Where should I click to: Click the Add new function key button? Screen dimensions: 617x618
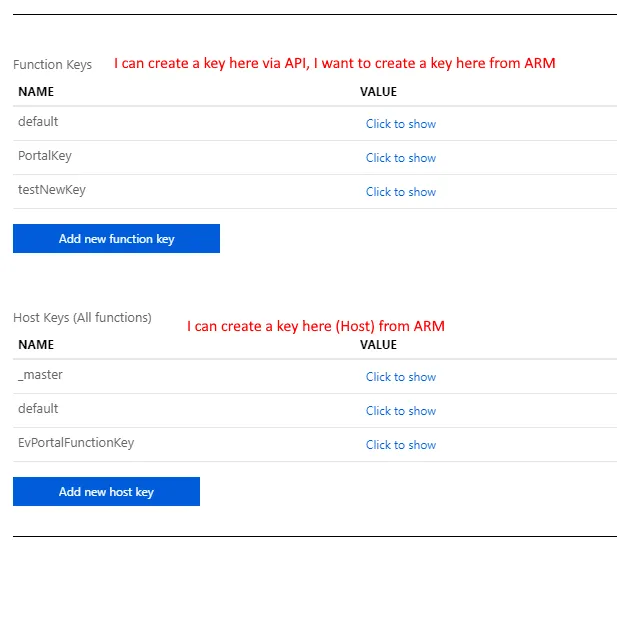[x=116, y=238]
